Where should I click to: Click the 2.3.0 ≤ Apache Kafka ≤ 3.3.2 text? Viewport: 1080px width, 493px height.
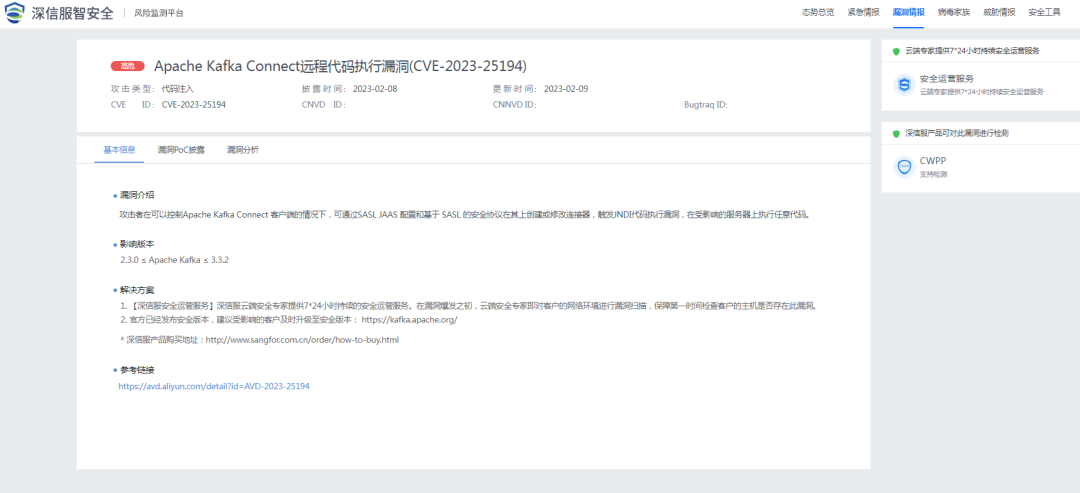(x=174, y=260)
